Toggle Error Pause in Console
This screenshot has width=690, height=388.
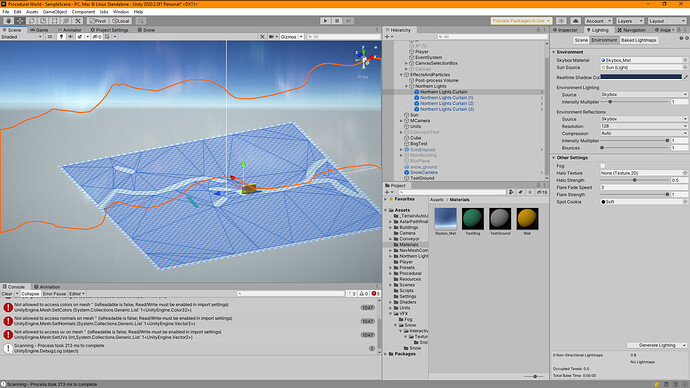pos(54,293)
